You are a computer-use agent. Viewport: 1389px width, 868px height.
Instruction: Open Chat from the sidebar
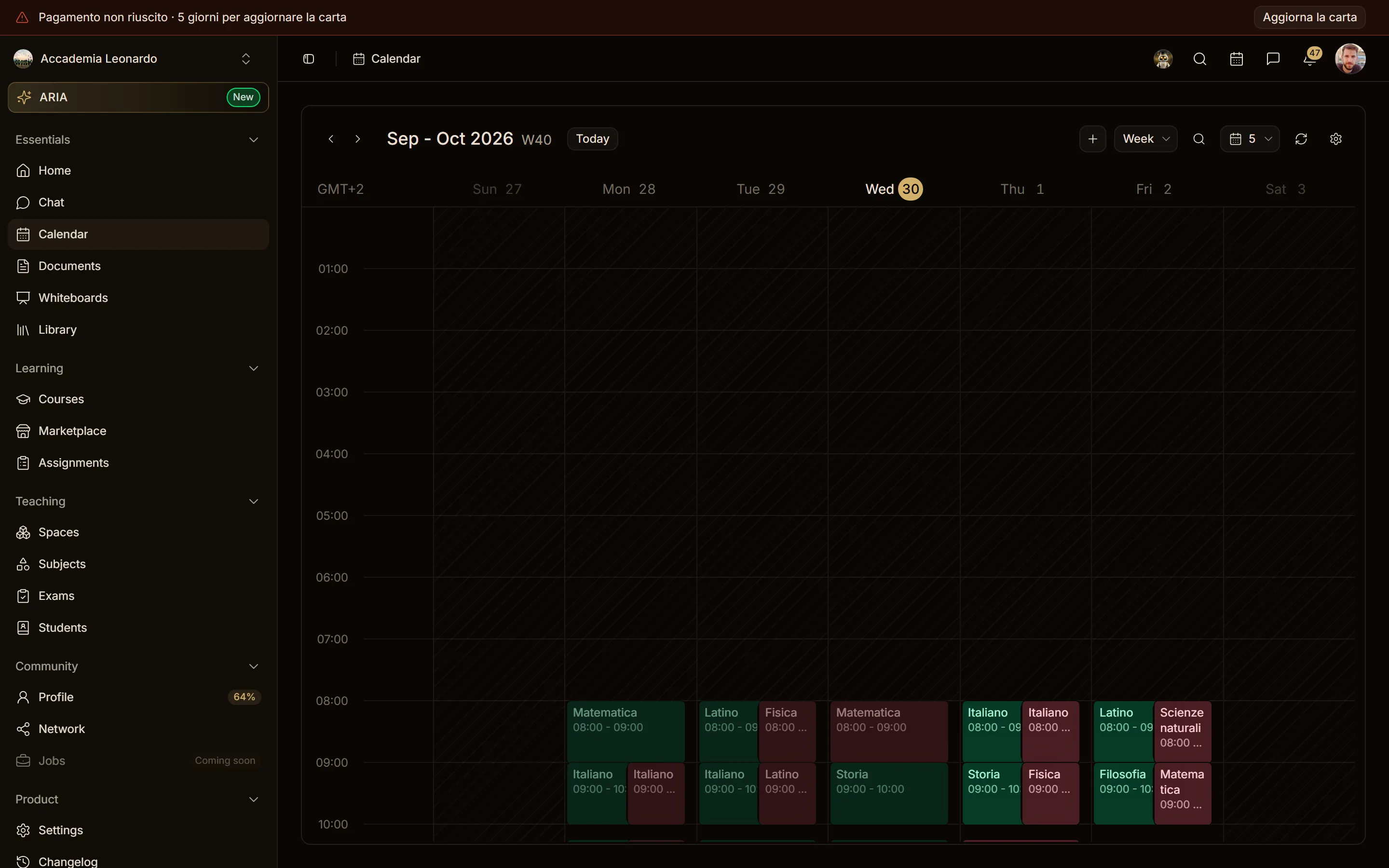138,202
